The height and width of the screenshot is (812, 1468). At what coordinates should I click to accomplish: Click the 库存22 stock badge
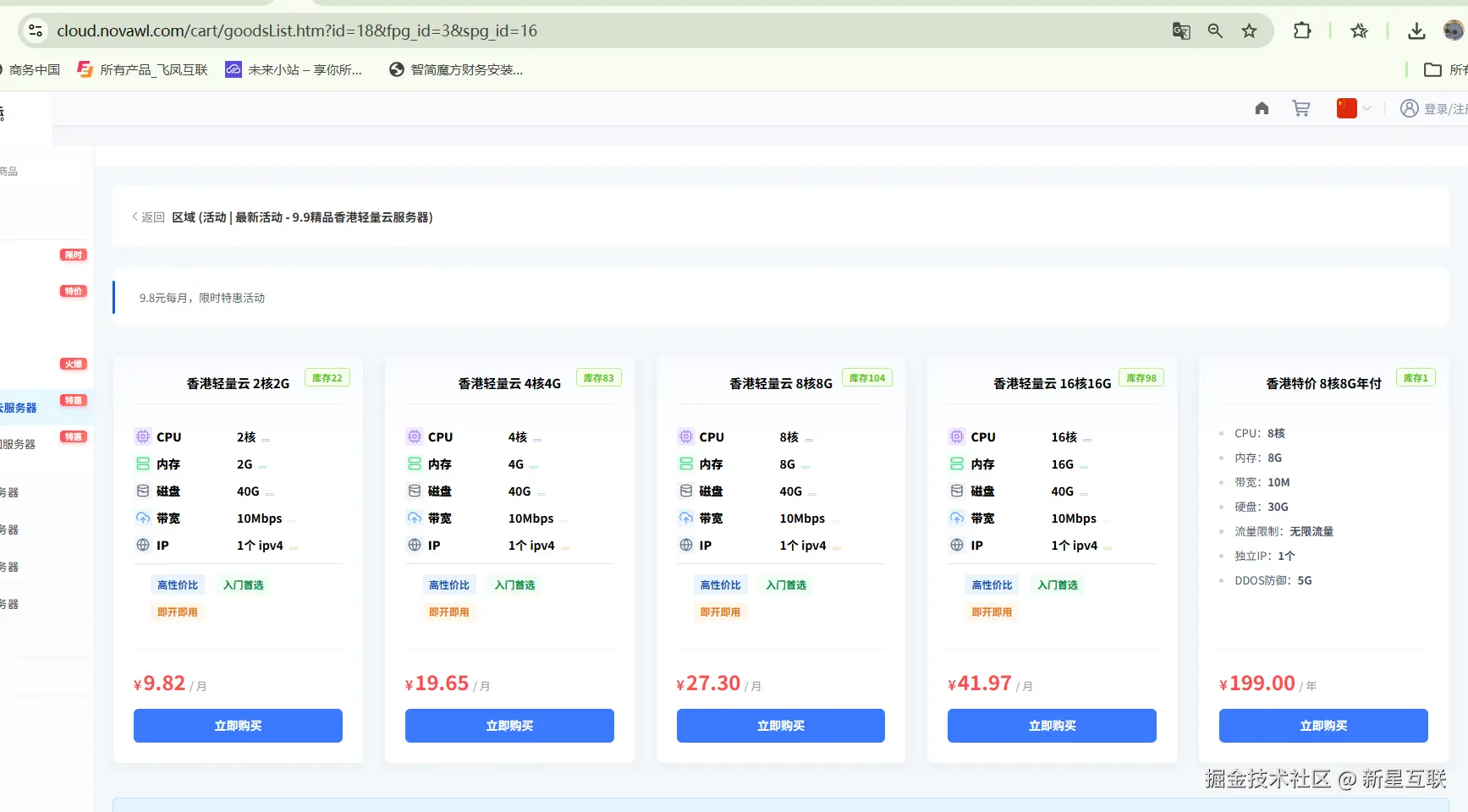point(327,378)
